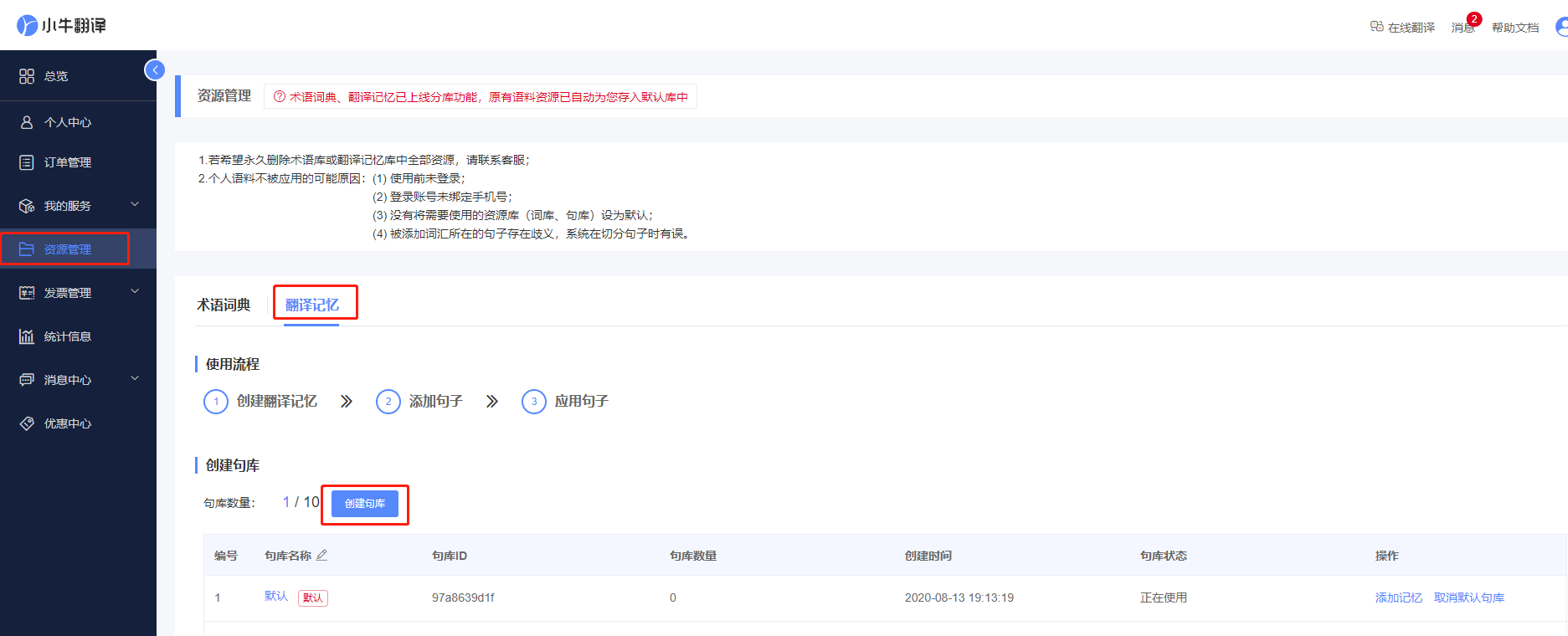Expand the 发票管理 submenu chevron
The image size is (1568, 636).
[x=135, y=292]
